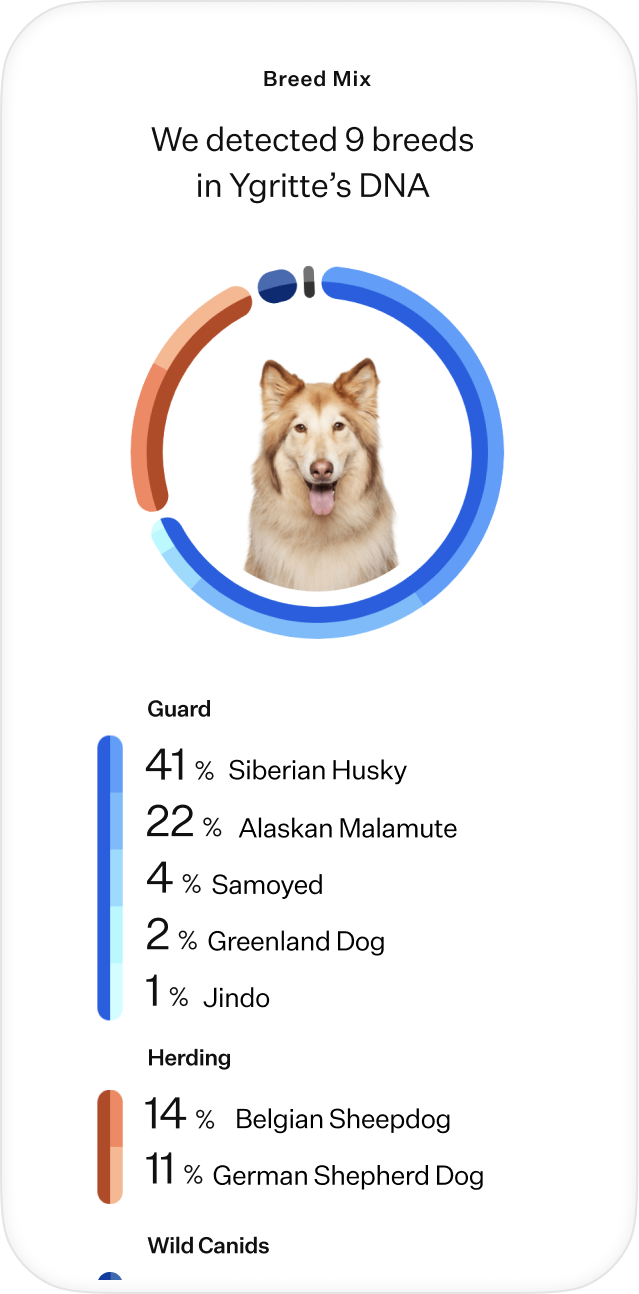Viewport: 639px width, 1294px height.
Task: Click the blue Guard group color bar
Action: 110,878
